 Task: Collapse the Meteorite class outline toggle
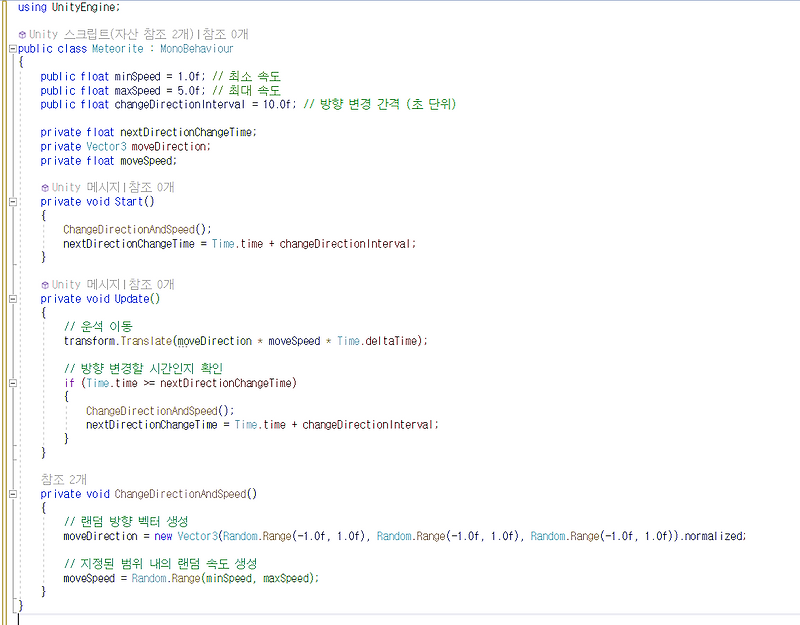(13, 49)
